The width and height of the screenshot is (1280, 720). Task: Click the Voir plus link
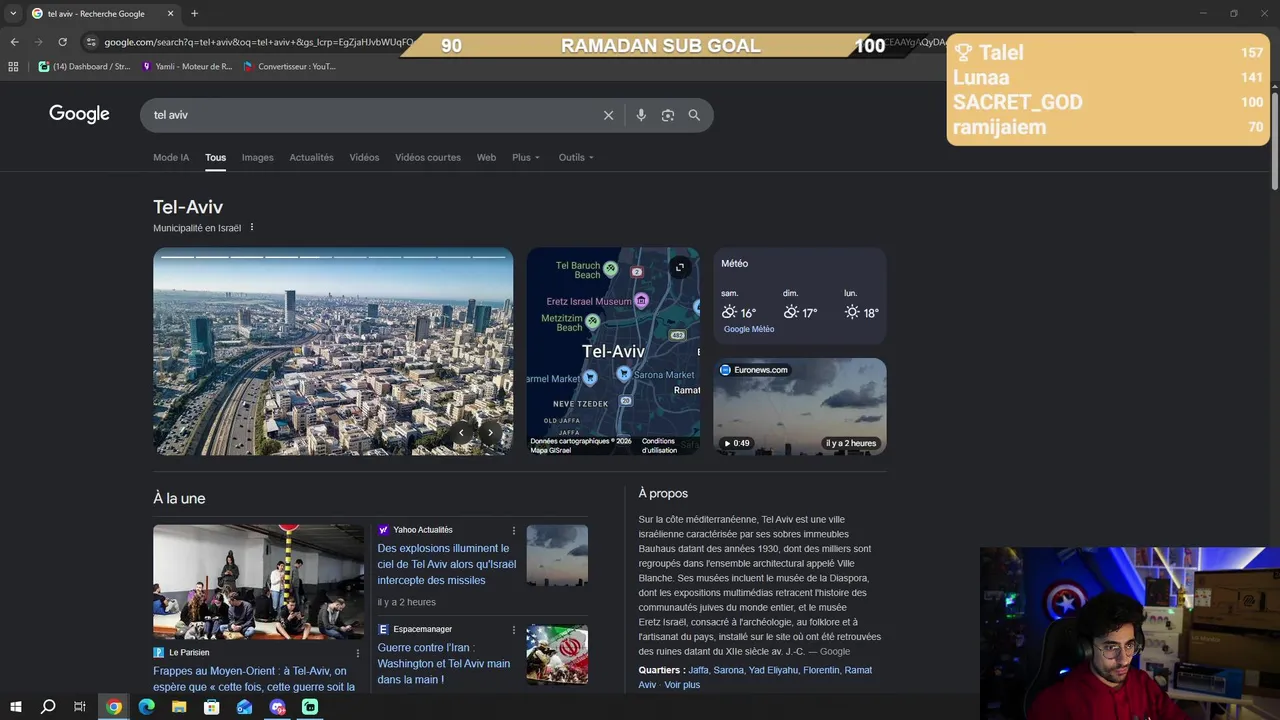[x=682, y=685]
